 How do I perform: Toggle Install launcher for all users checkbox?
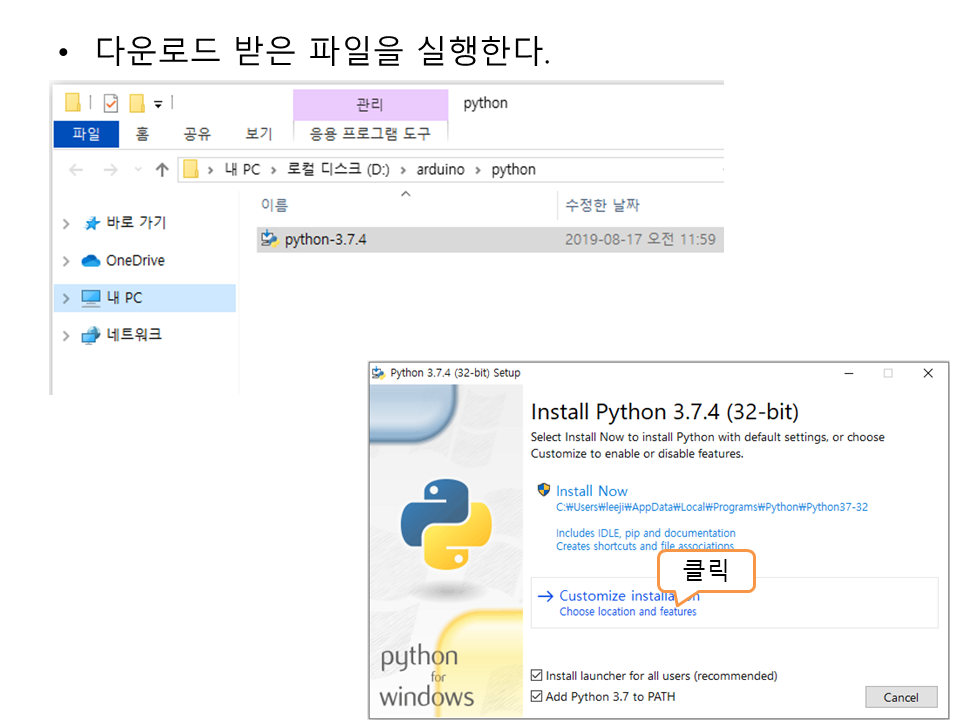click(x=537, y=676)
